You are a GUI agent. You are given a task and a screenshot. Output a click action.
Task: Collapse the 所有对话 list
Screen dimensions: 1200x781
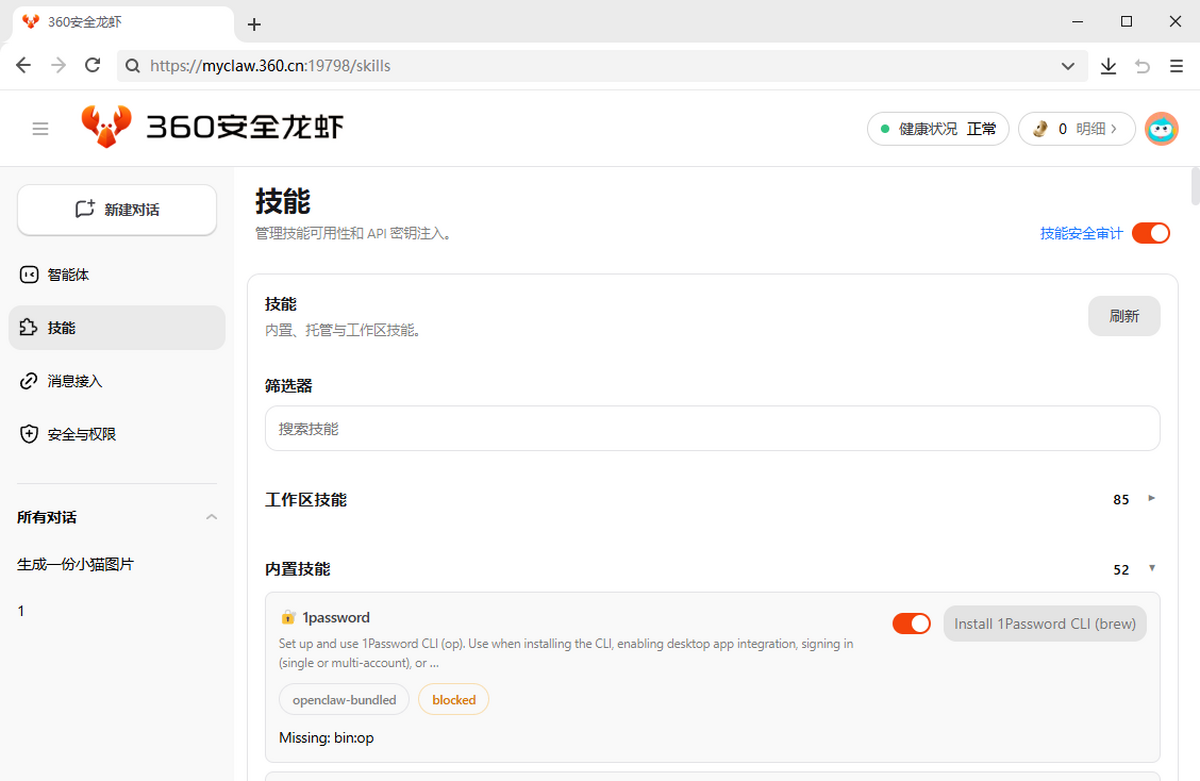(211, 517)
